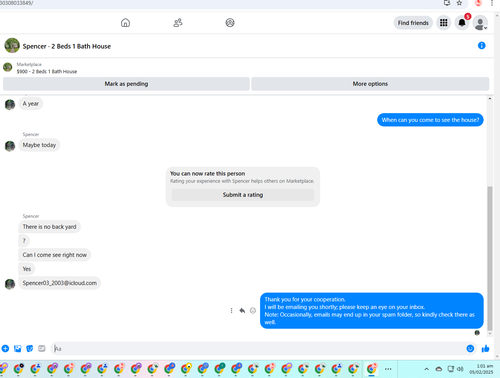
Task: Open the Friends icon in top navigation
Action: (178, 23)
